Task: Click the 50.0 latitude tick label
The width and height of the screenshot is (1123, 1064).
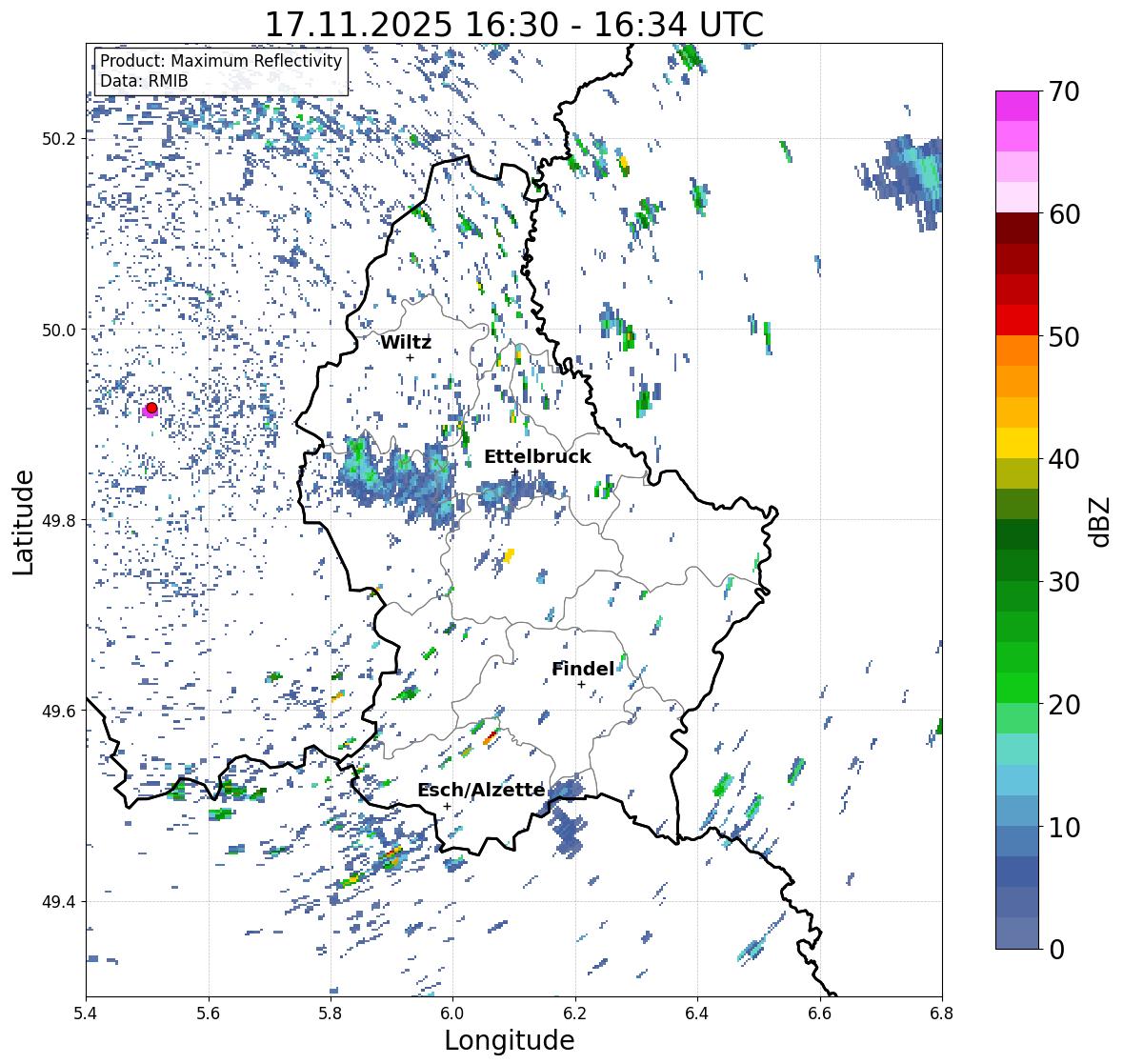Action: point(59,331)
